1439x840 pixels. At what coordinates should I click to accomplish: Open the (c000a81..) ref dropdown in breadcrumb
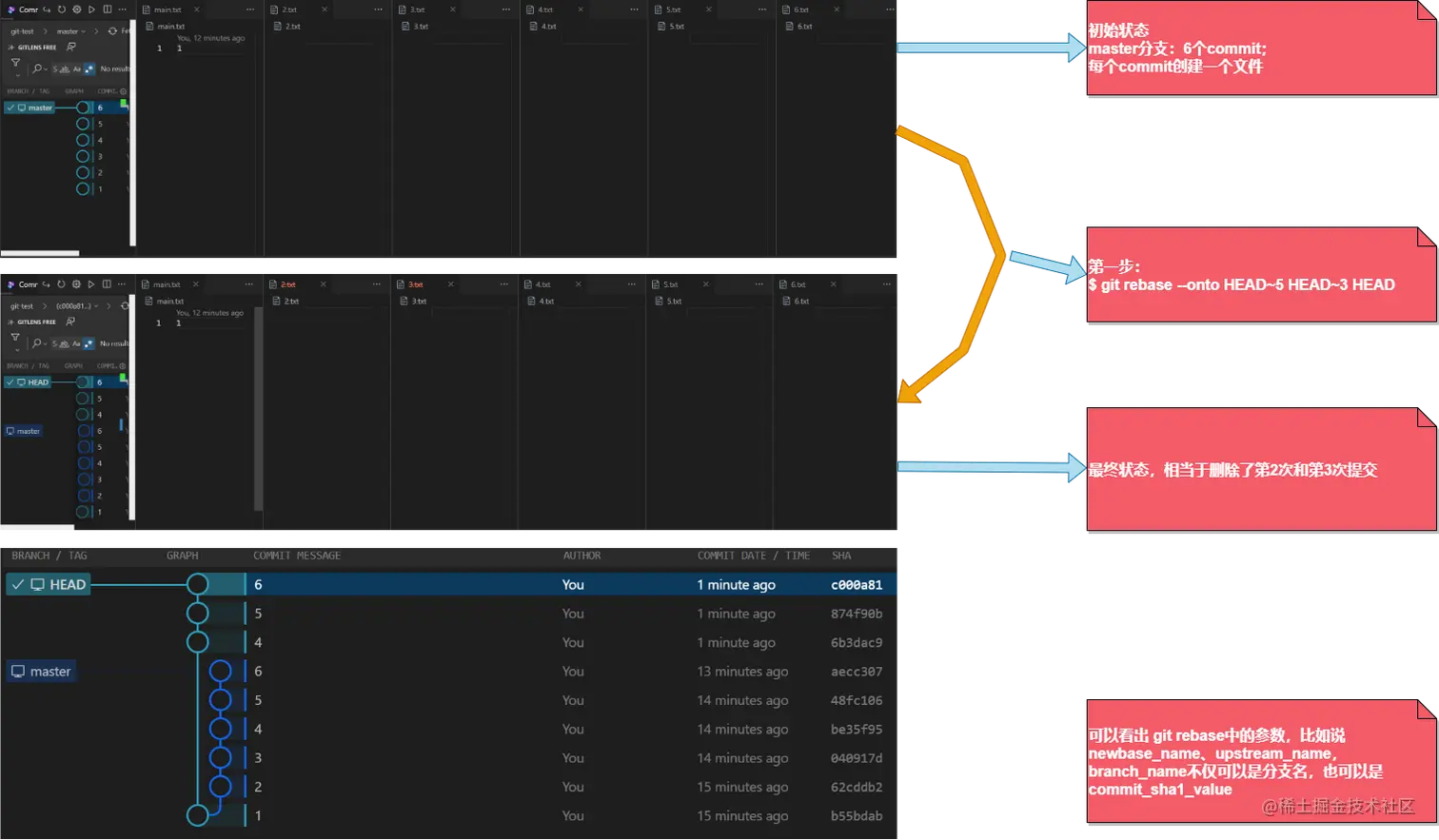[77, 306]
